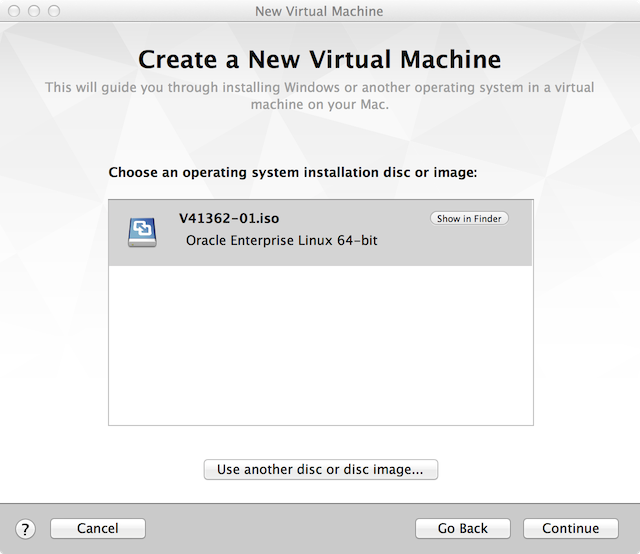Click the zoom window button
The width and height of the screenshot is (640, 554).
[x=54, y=11]
